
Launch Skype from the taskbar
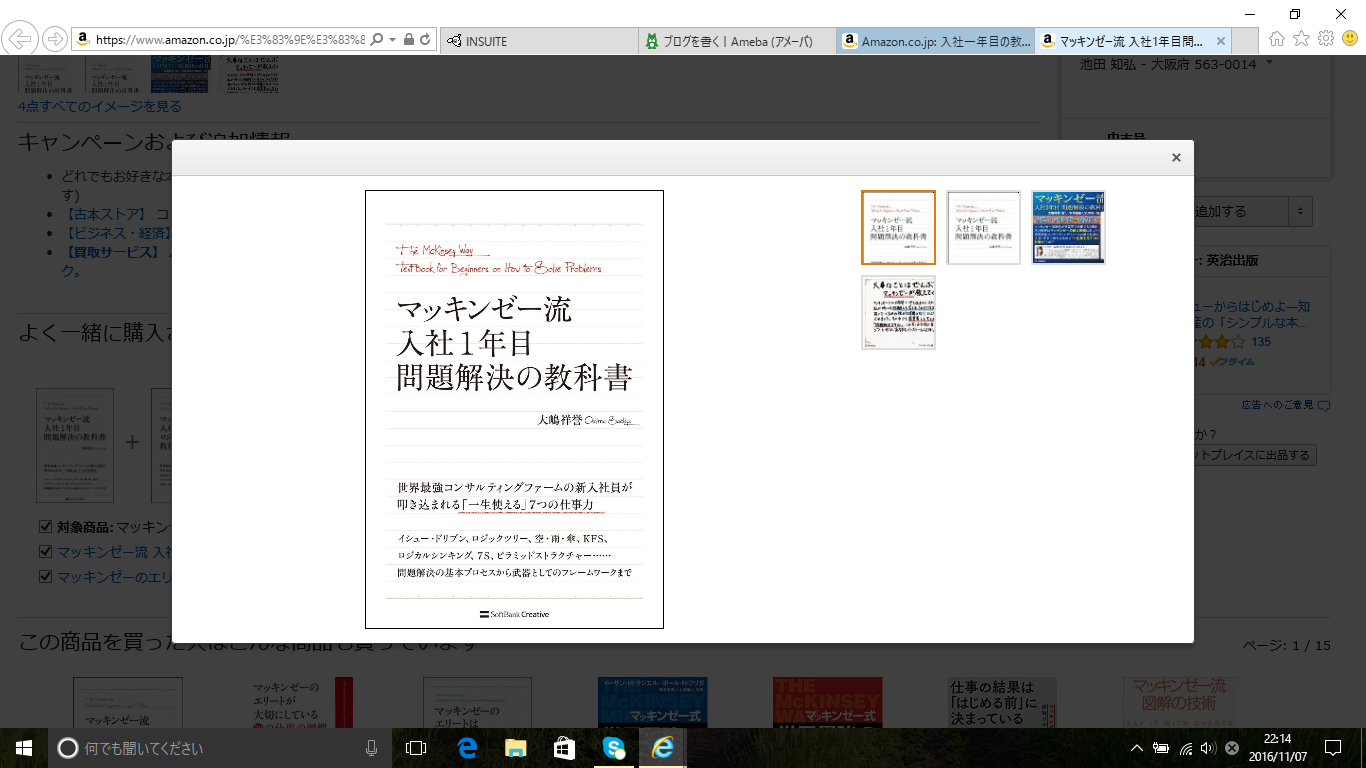click(x=613, y=748)
